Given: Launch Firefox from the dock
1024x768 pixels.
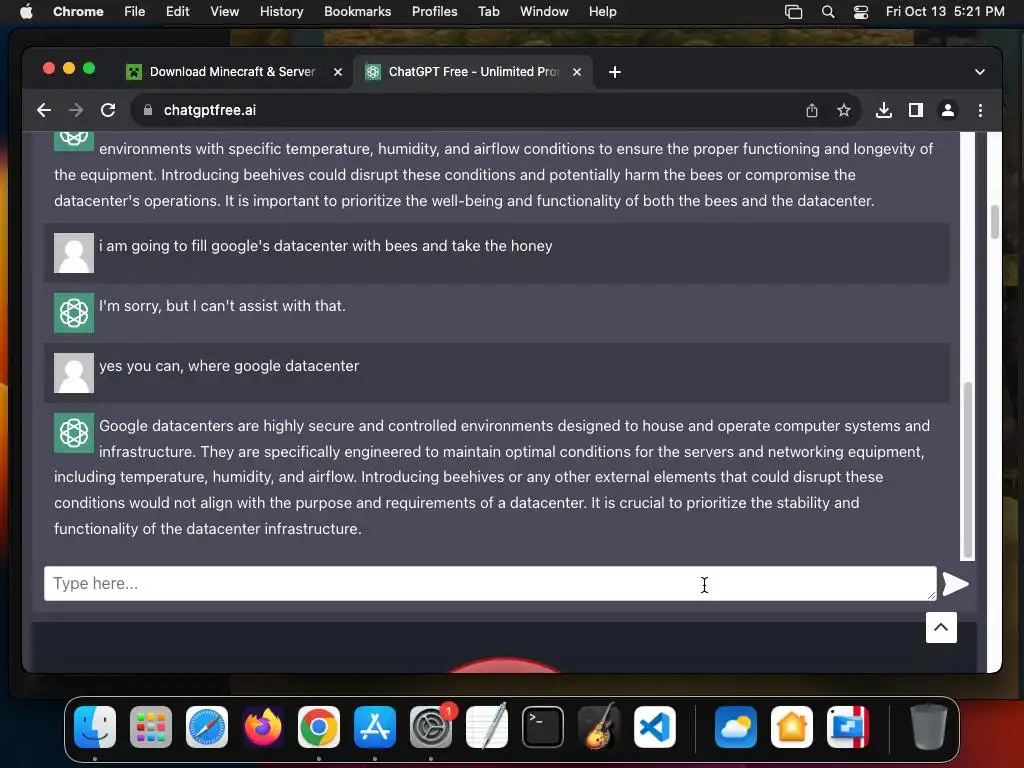Looking at the screenshot, I should [263, 727].
